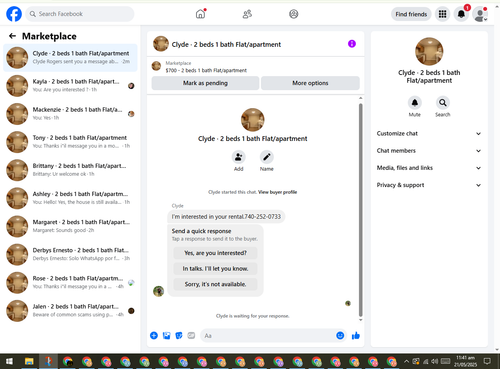Open the notifications bell in the top bar
The image size is (500, 369).
click(x=461, y=14)
